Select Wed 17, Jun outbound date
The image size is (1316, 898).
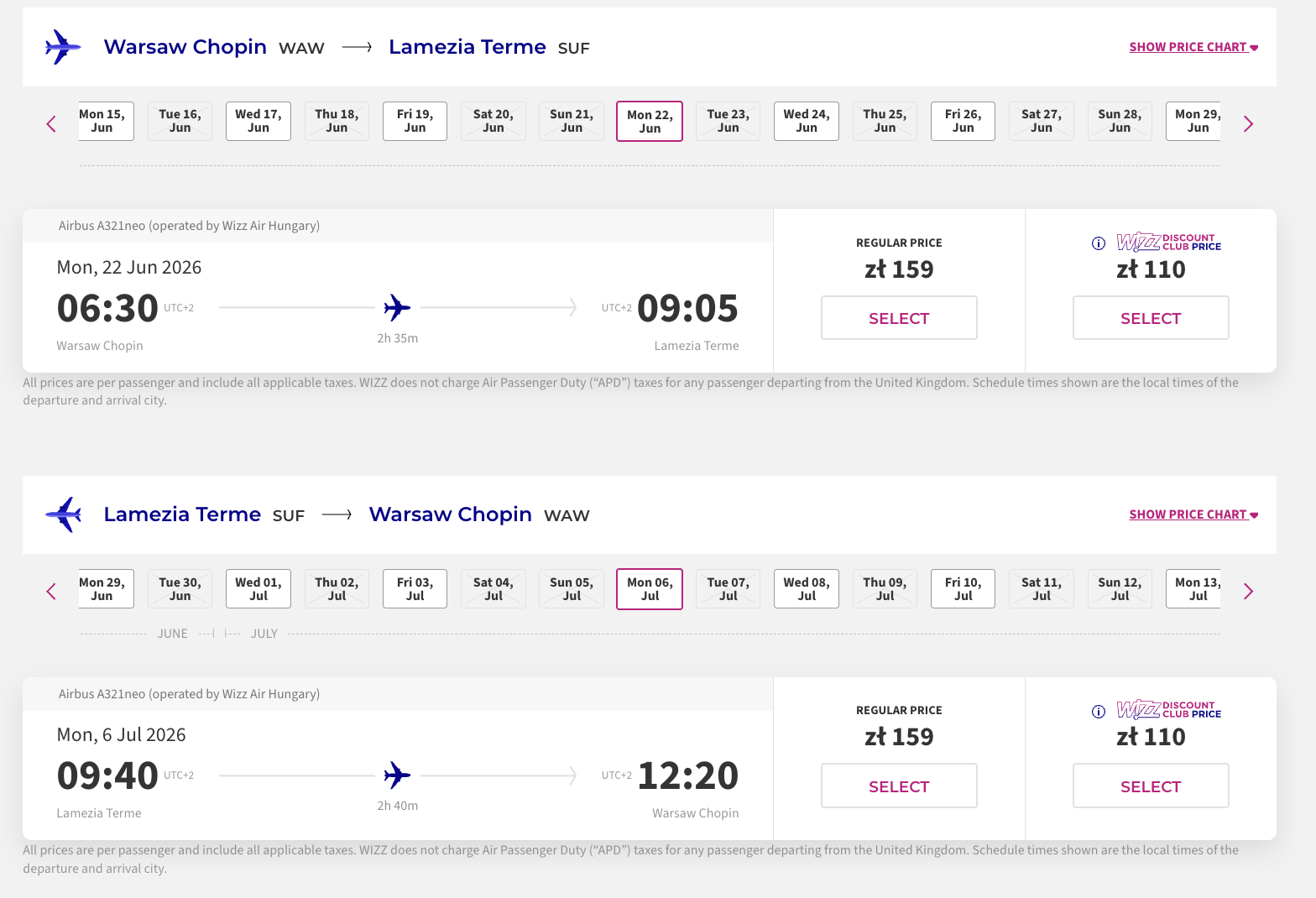[x=258, y=121]
